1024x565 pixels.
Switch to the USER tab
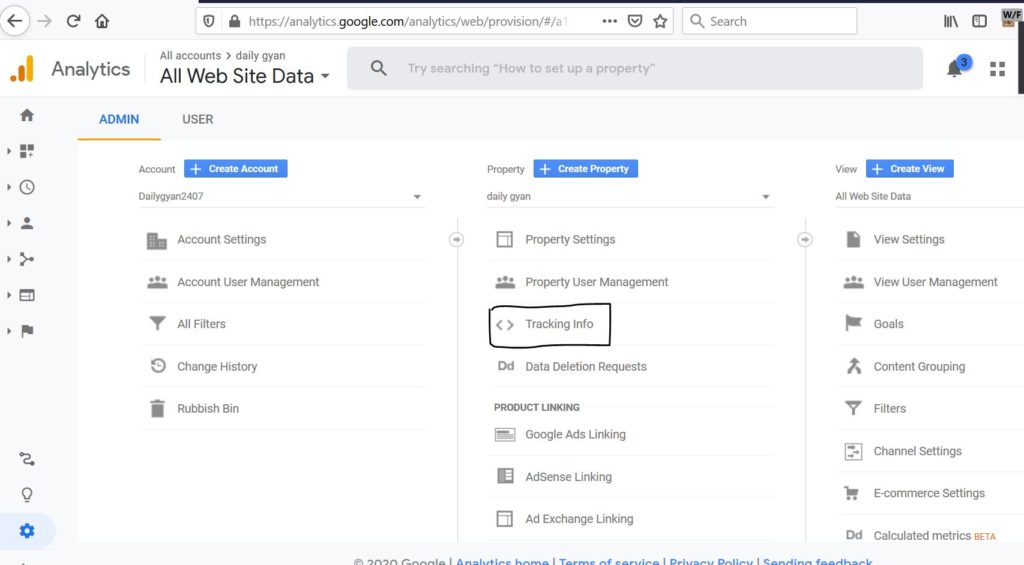(197, 120)
